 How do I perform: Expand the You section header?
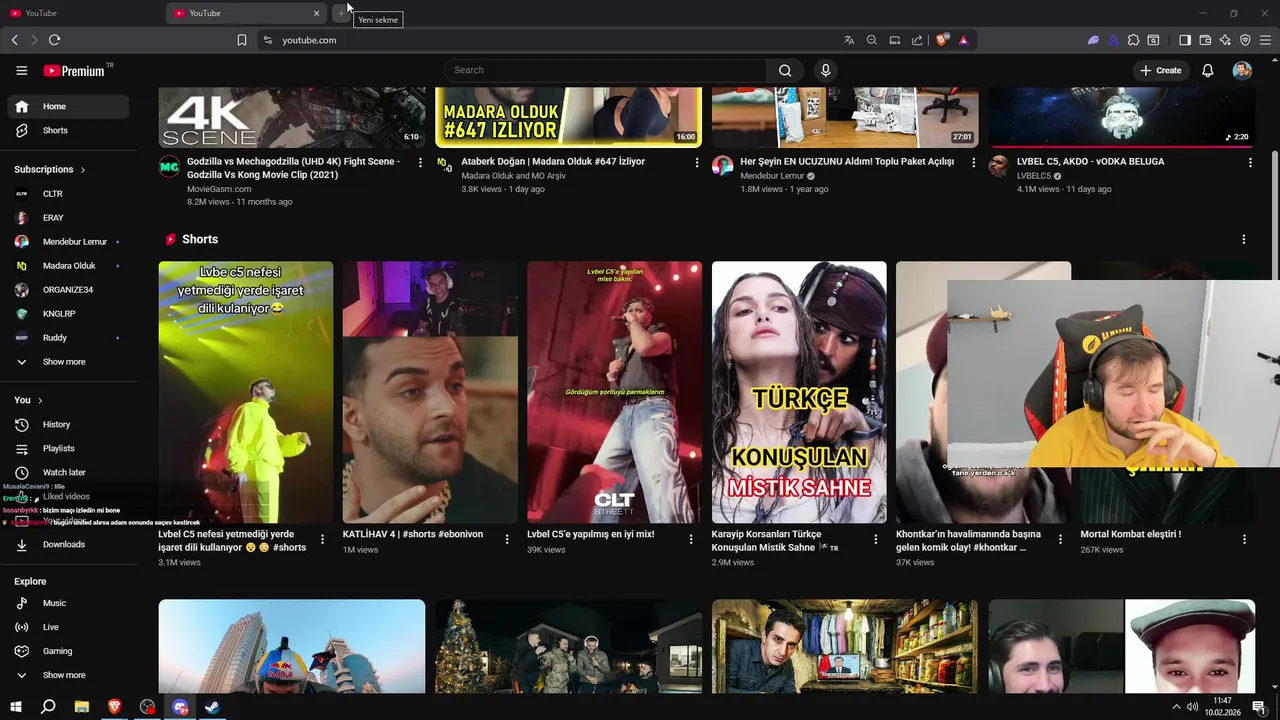pos(28,400)
